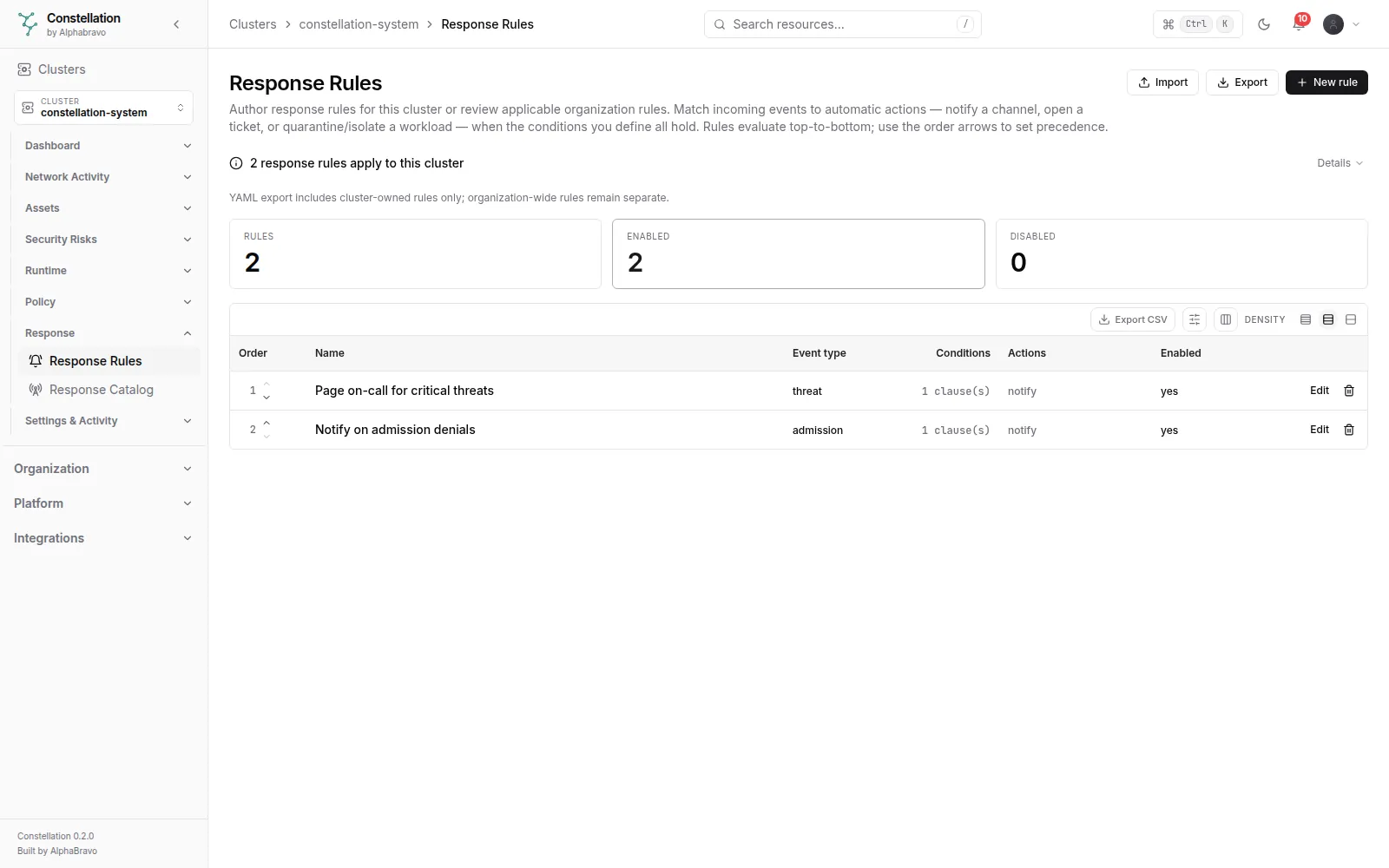Expand the Assets section
Image resolution: width=1389 pixels, height=868 pixels.
point(108,208)
